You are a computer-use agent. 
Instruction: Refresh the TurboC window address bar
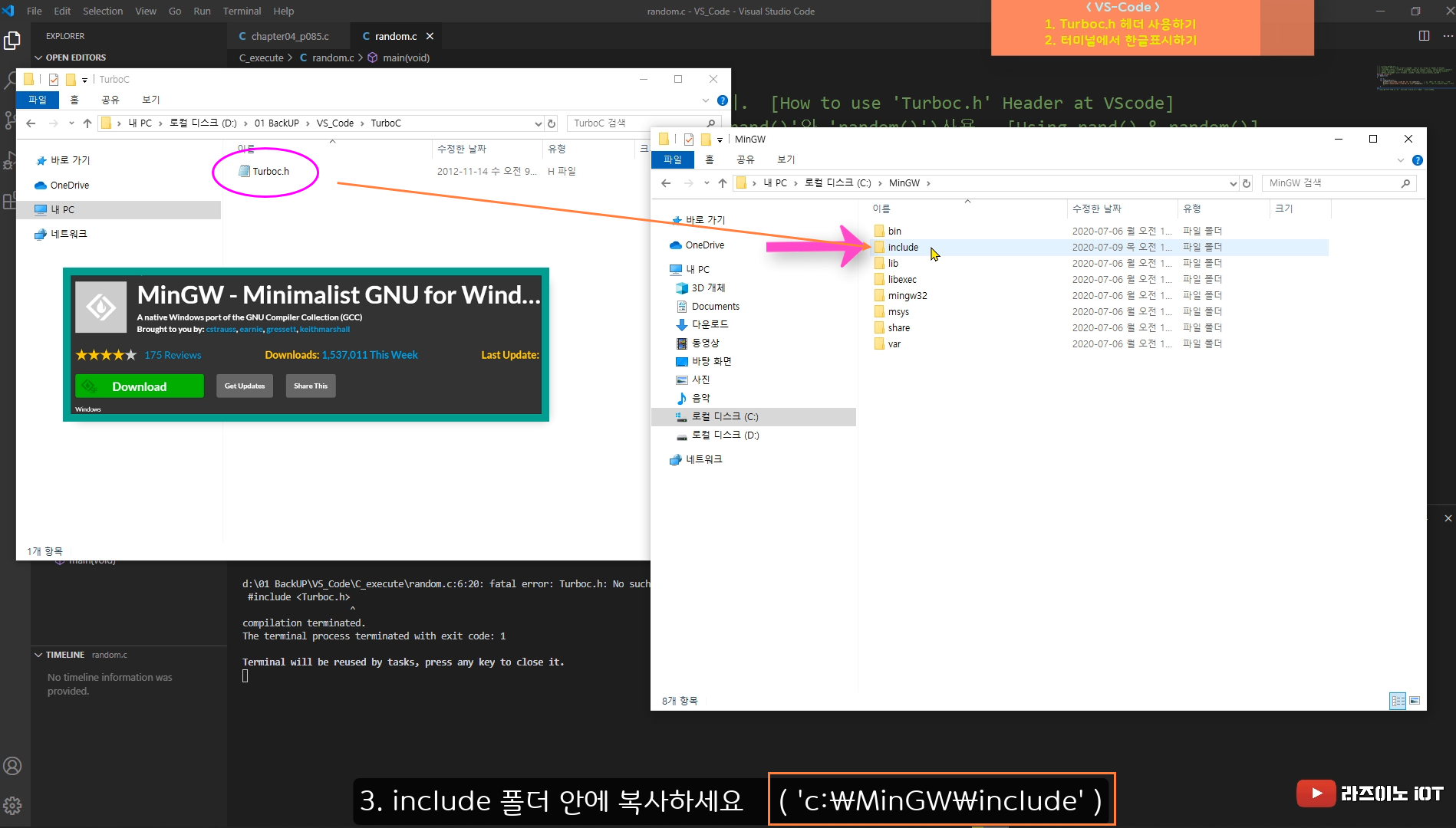[551, 123]
